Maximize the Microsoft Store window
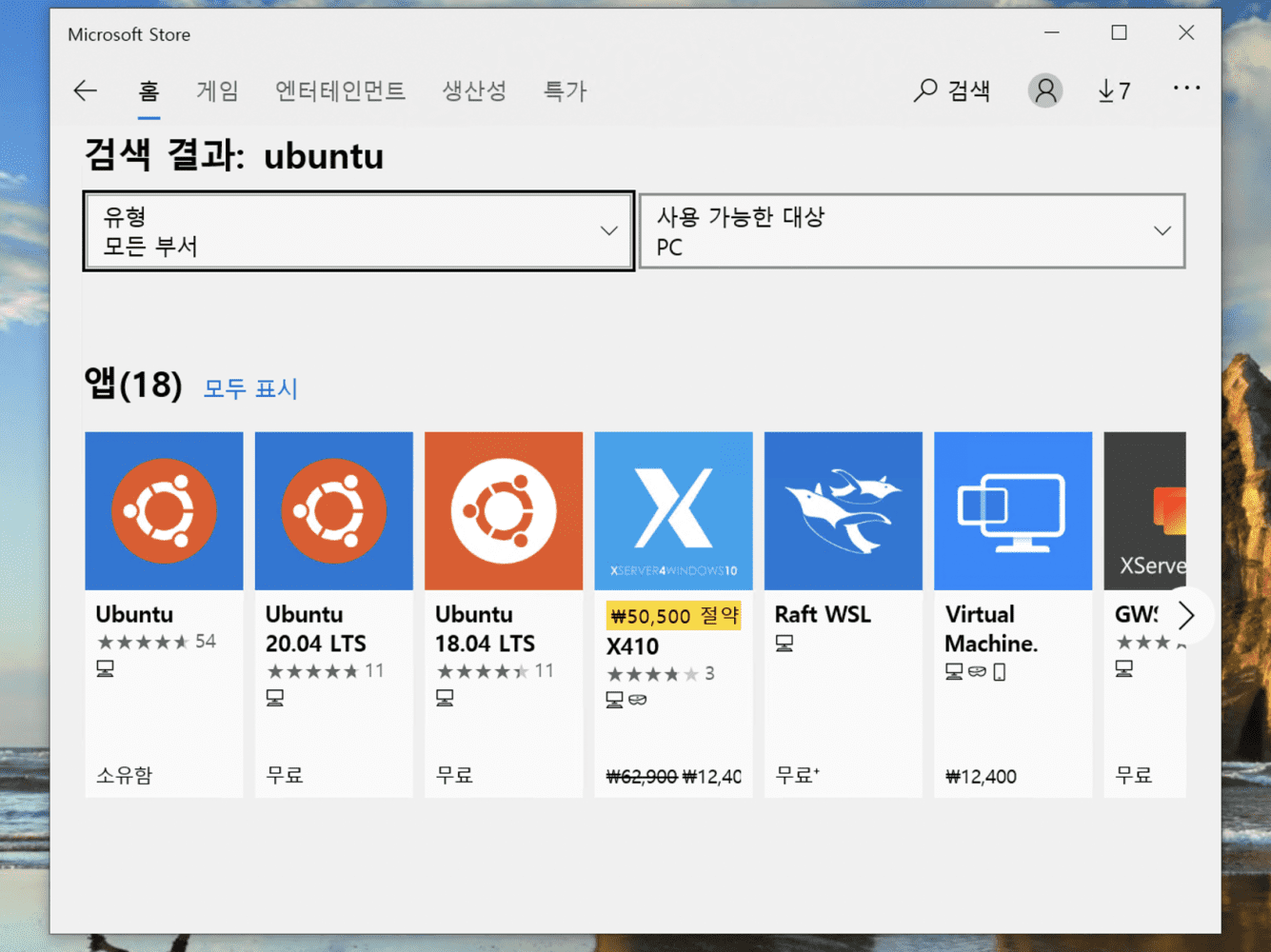 click(x=1119, y=32)
